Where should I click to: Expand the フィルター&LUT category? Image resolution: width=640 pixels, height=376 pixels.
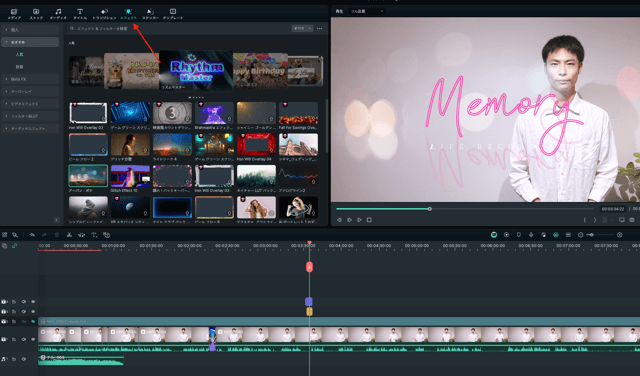pyautogui.click(x=30, y=116)
